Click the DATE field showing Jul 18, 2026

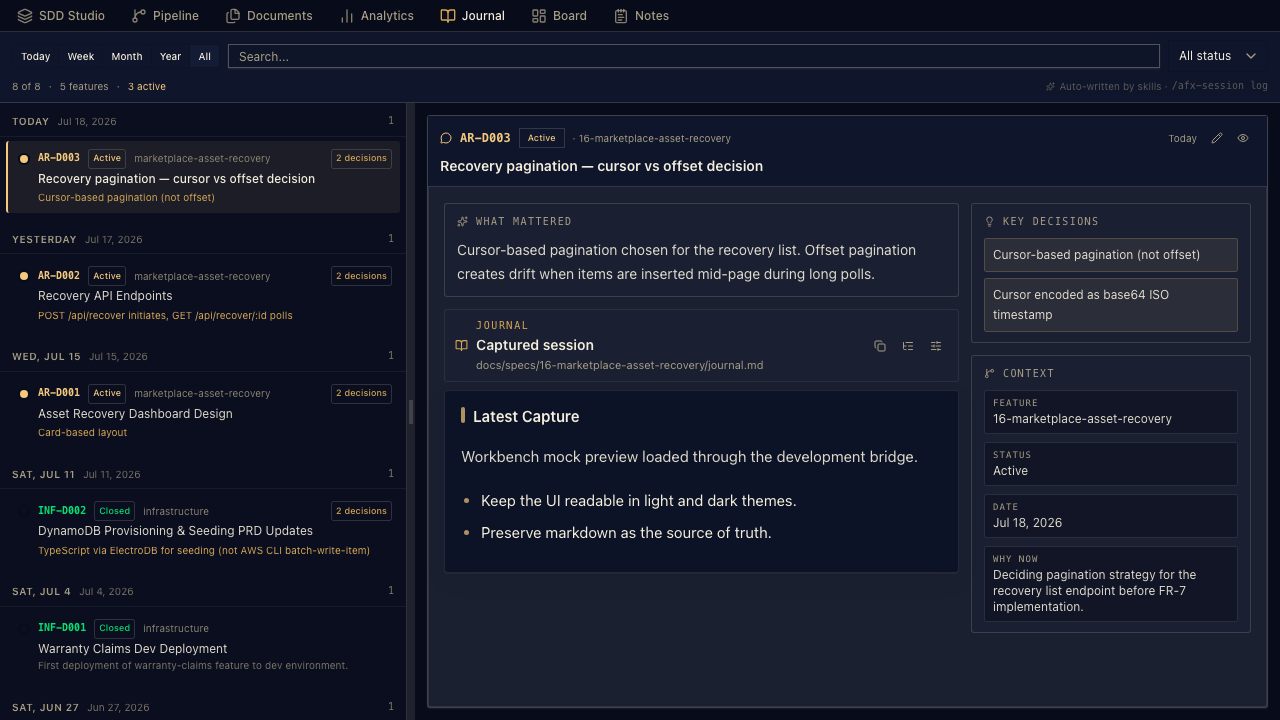pyautogui.click(x=1111, y=516)
